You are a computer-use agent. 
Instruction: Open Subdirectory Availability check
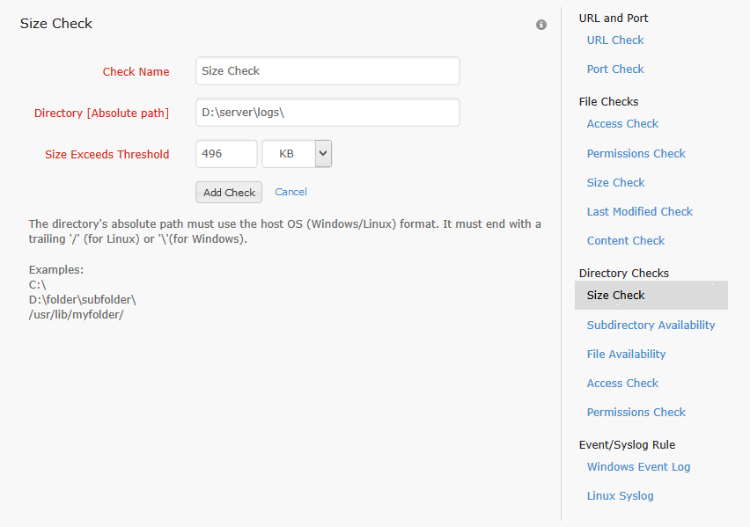[x=651, y=325]
